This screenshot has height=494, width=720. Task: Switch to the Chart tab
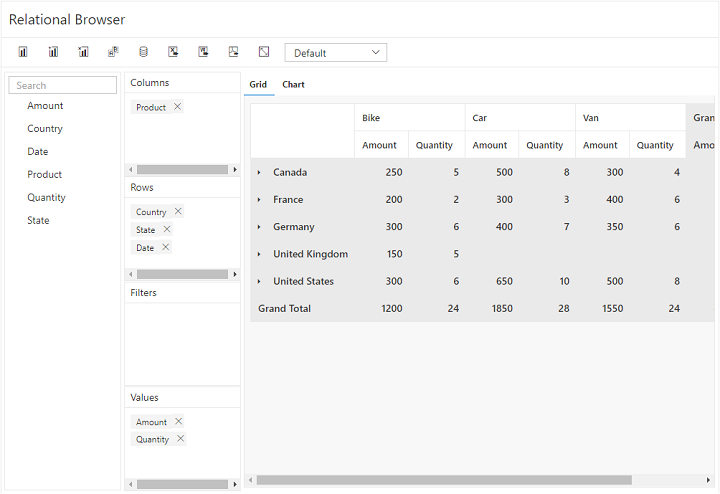point(293,85)
